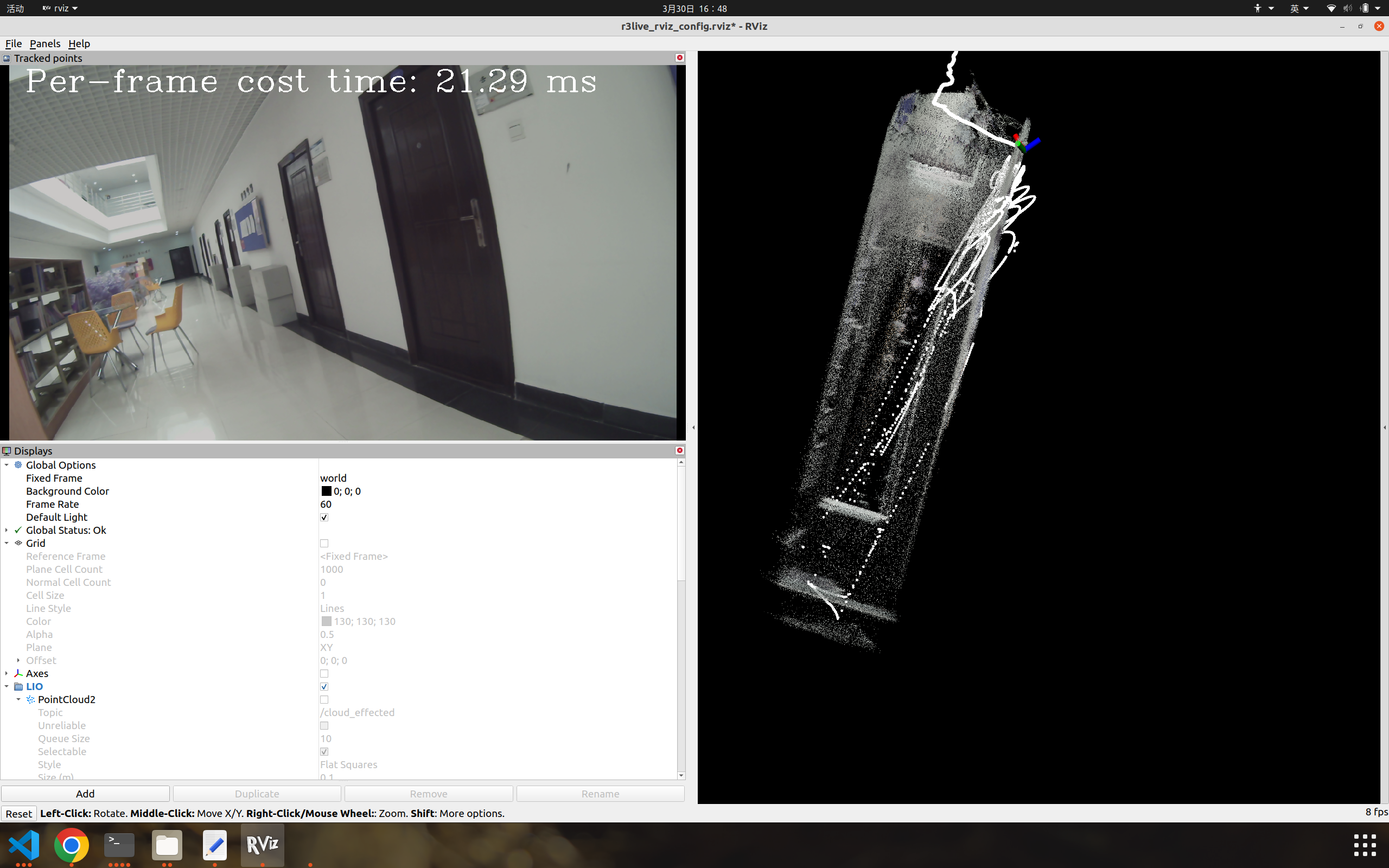
Task: Click the Background Color swatch
Action: pyautogui.click(x=326, y=491)
